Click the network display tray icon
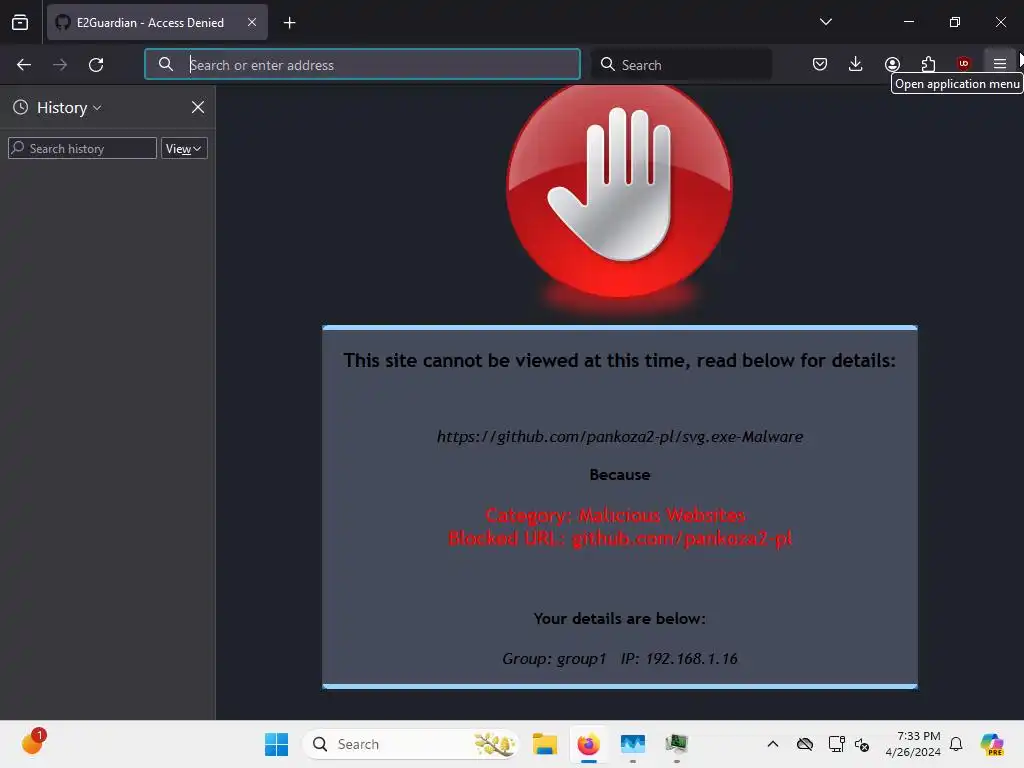Viewport: 1024px width, 768px height. pos(836,744)
